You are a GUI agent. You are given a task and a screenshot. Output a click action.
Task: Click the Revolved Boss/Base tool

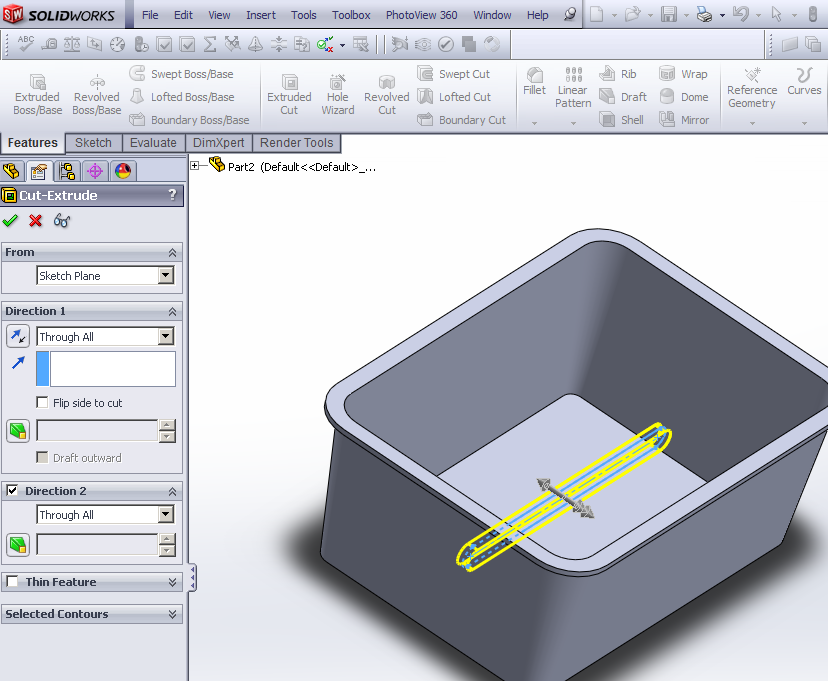coord(97,94)
